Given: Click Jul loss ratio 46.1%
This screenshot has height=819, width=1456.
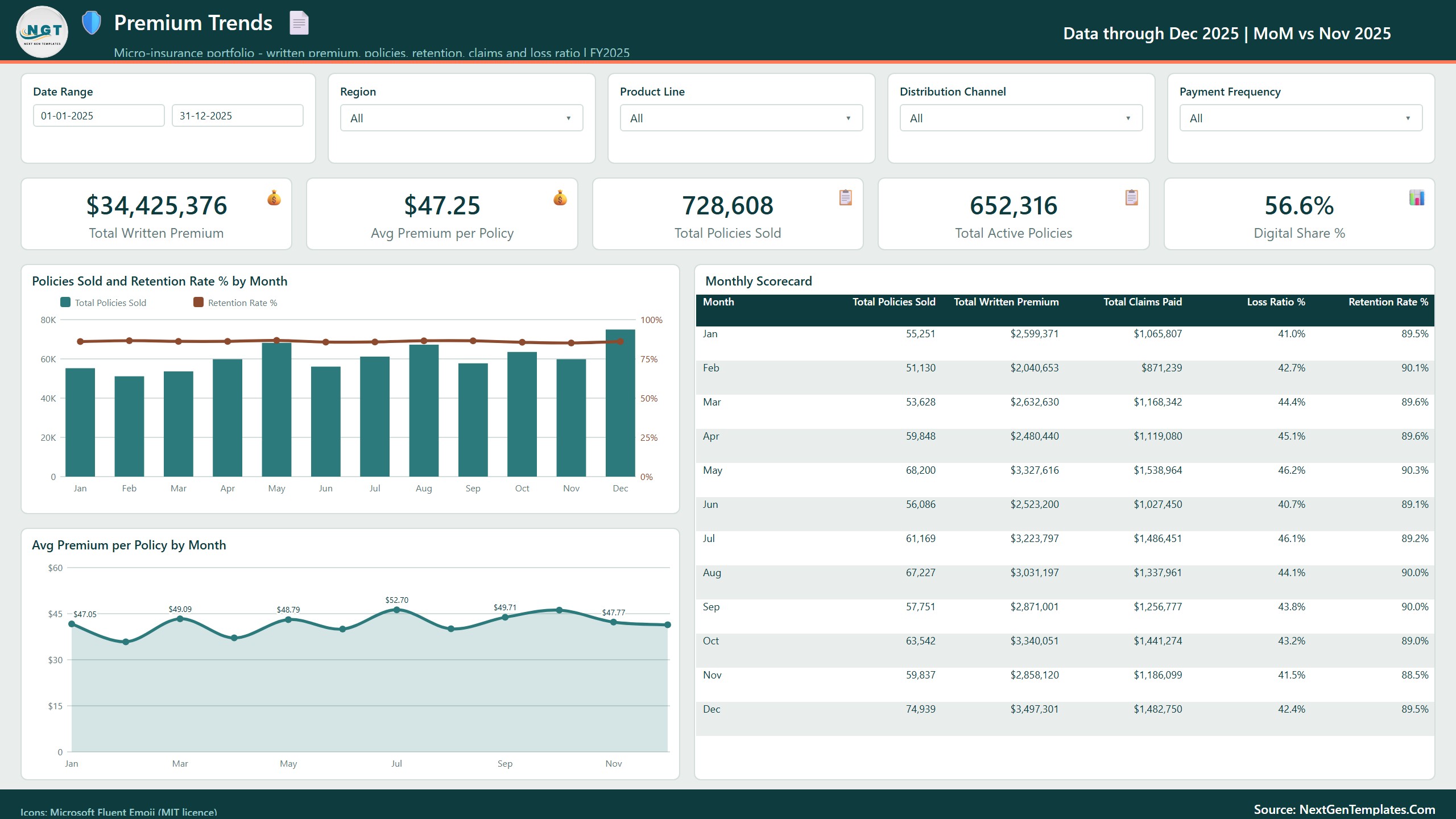Looking at the screenshot, I should coord(1292,539).
